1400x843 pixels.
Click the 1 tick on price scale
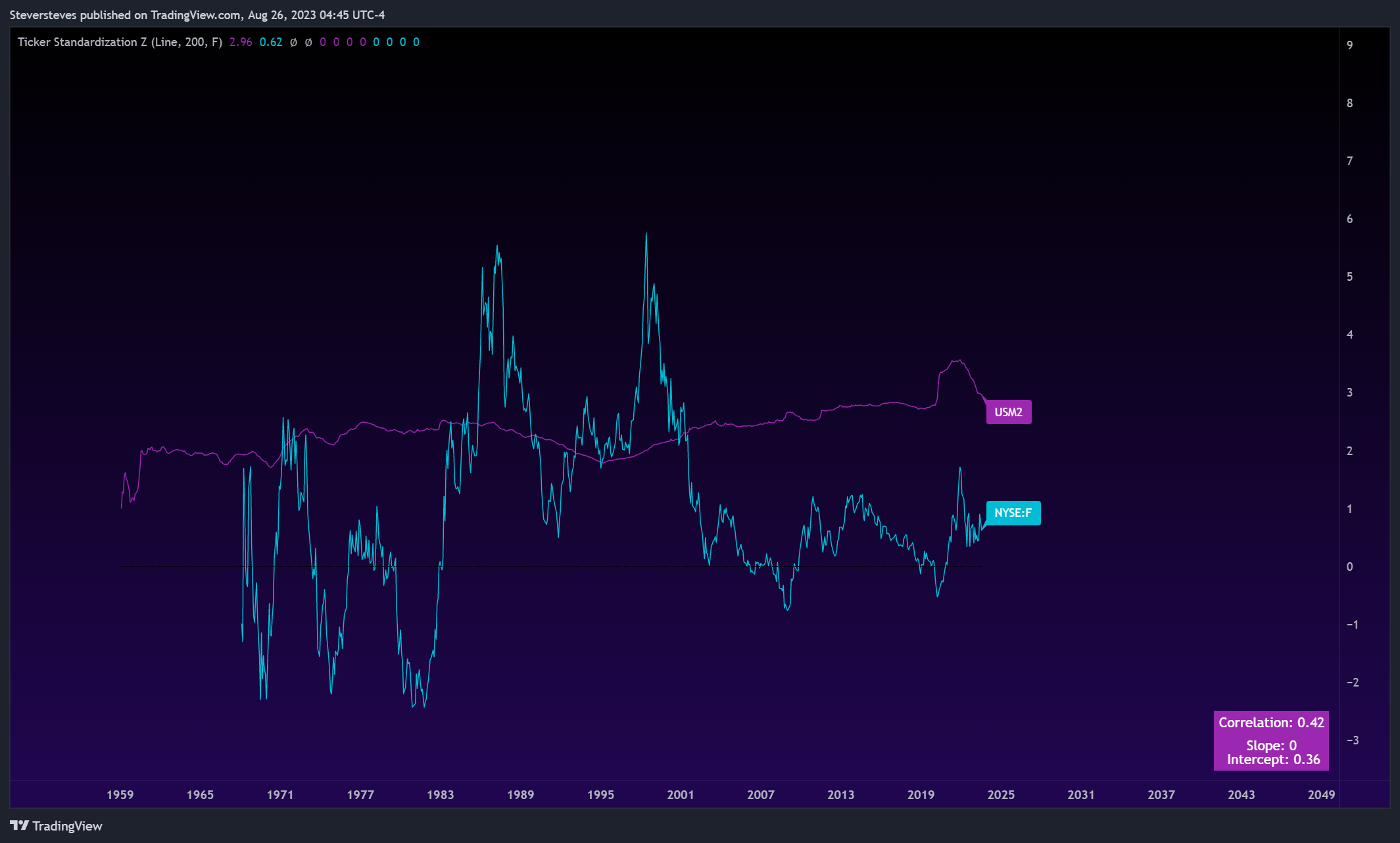[x=1350, y=509]
